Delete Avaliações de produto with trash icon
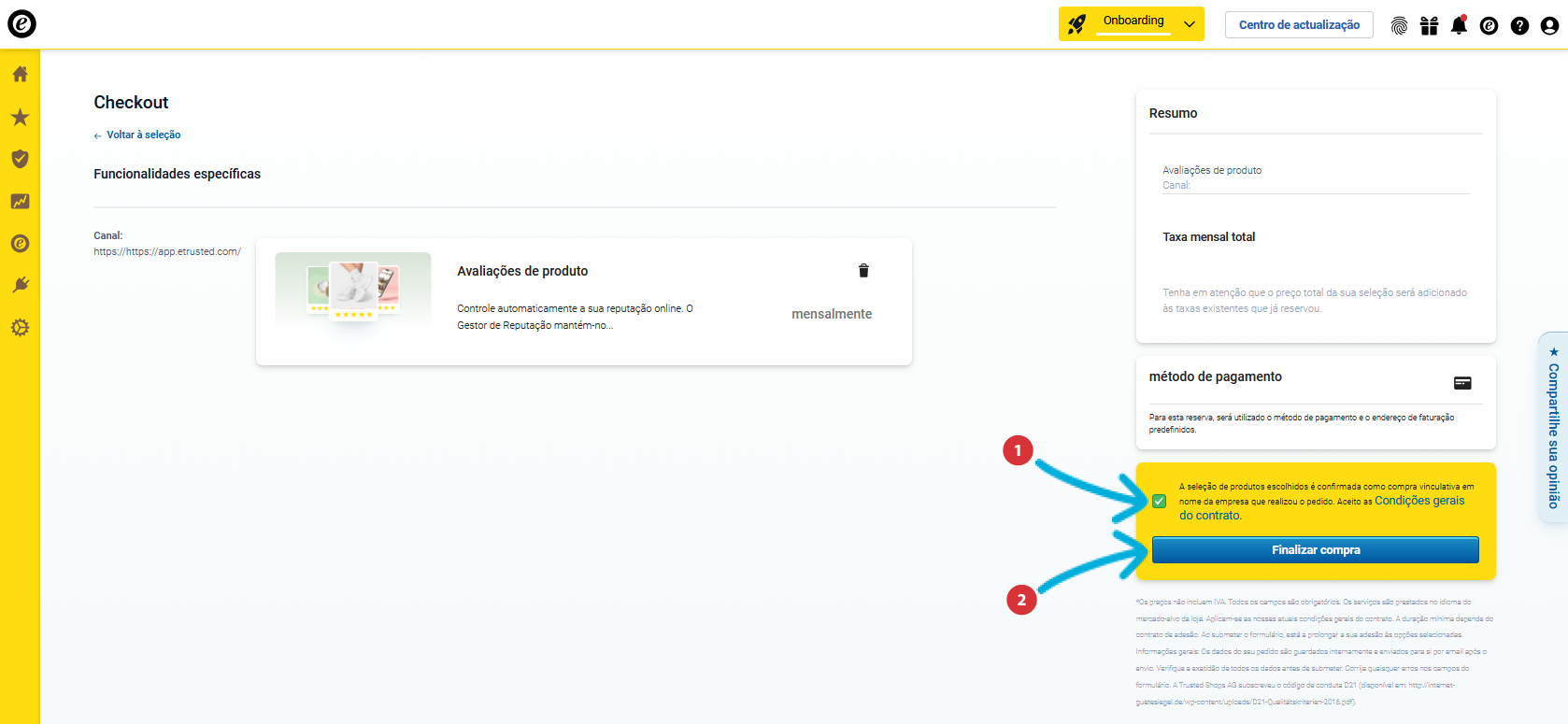 click(863, 271)
